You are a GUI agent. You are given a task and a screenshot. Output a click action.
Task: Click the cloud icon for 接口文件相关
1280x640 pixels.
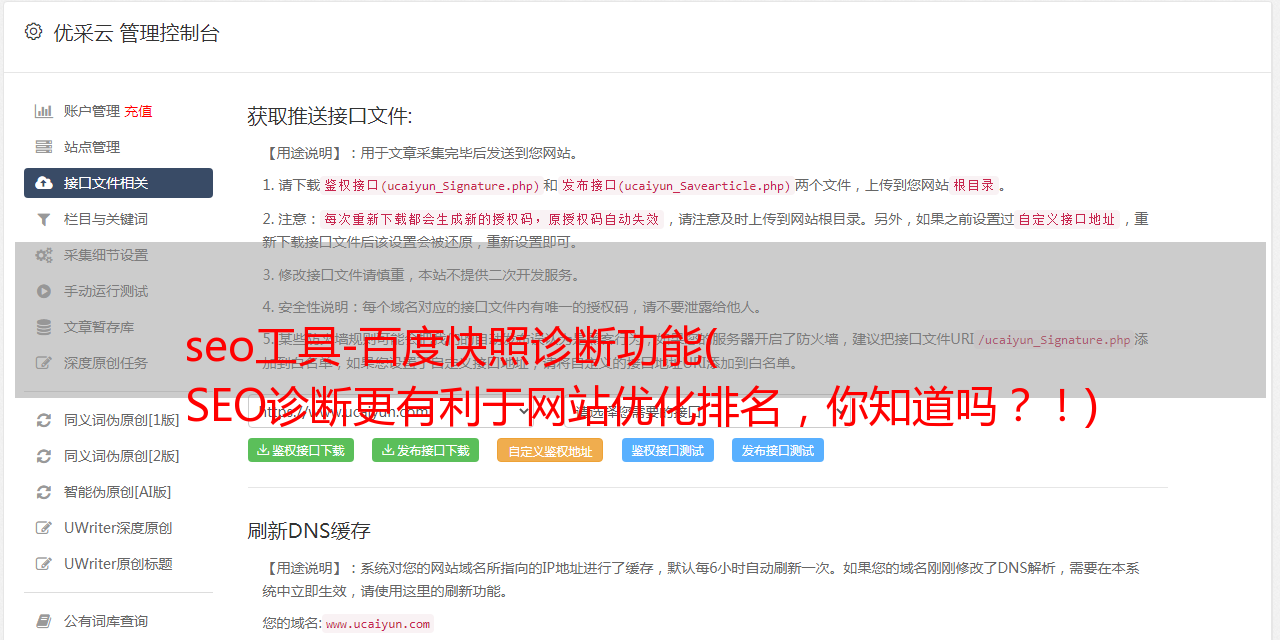(x=44, y=183)
